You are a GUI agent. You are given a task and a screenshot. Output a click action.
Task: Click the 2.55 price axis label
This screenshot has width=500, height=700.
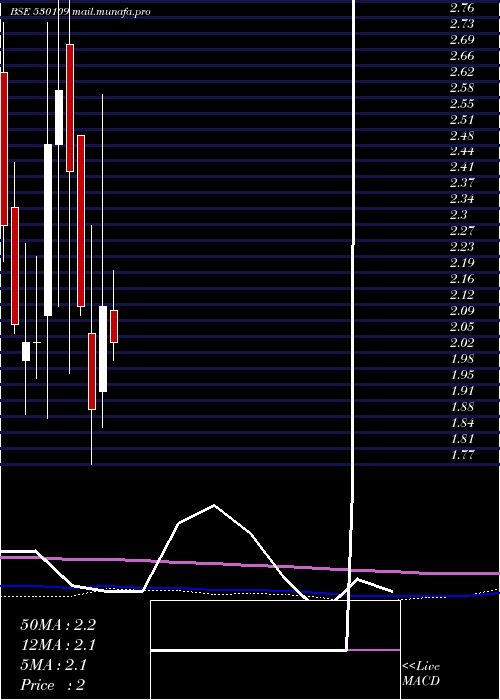(462, 104)
